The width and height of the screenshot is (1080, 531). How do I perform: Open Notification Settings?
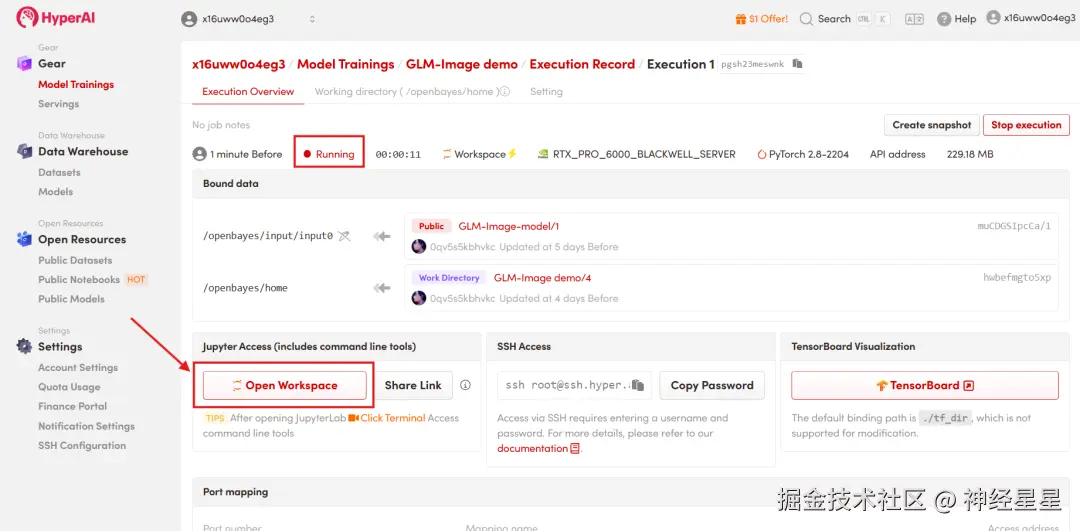tap(86, 426)
